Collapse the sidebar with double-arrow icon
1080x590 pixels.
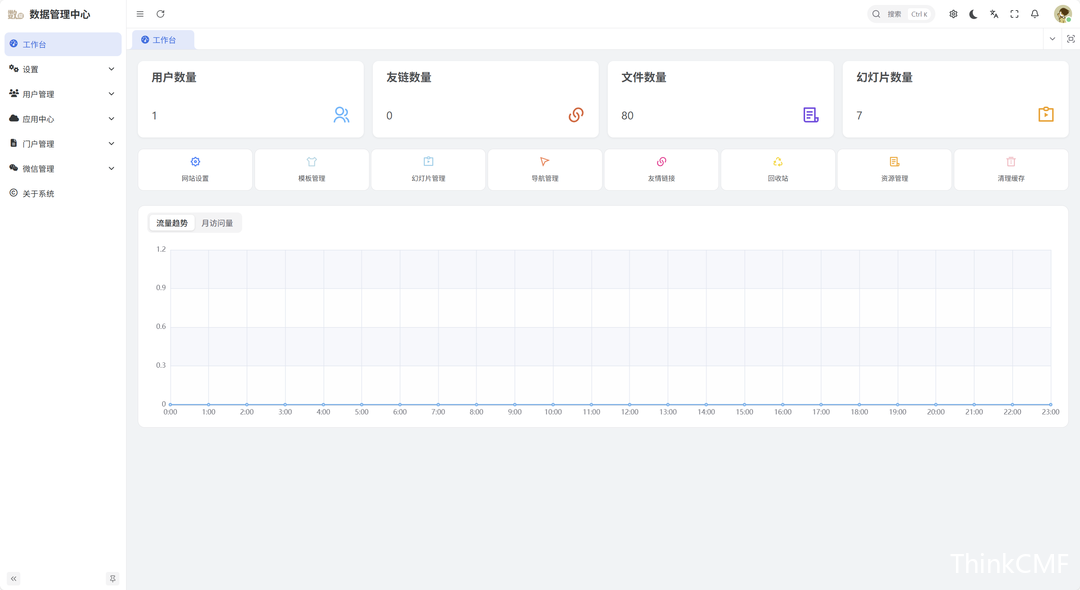pos(14,579)
